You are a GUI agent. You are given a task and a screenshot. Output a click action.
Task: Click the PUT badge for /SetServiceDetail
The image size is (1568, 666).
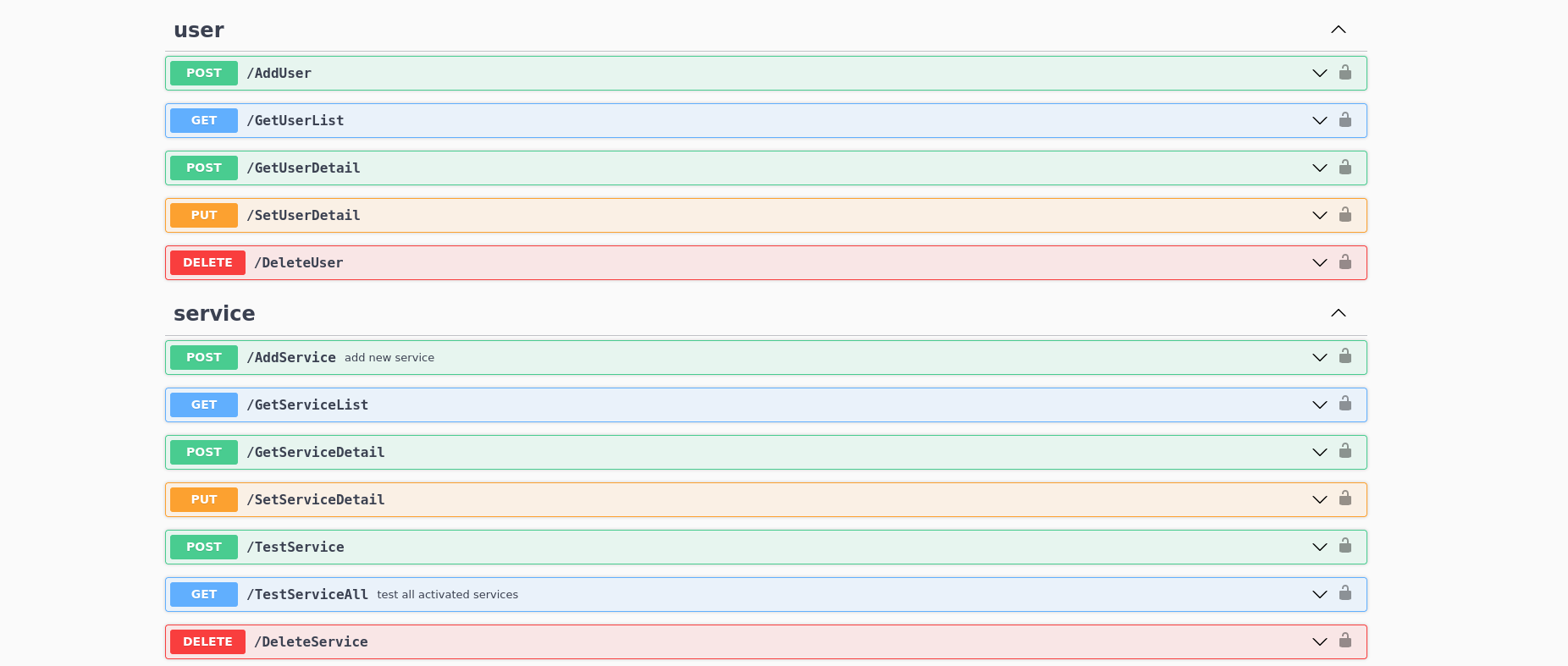pos(204,500)
